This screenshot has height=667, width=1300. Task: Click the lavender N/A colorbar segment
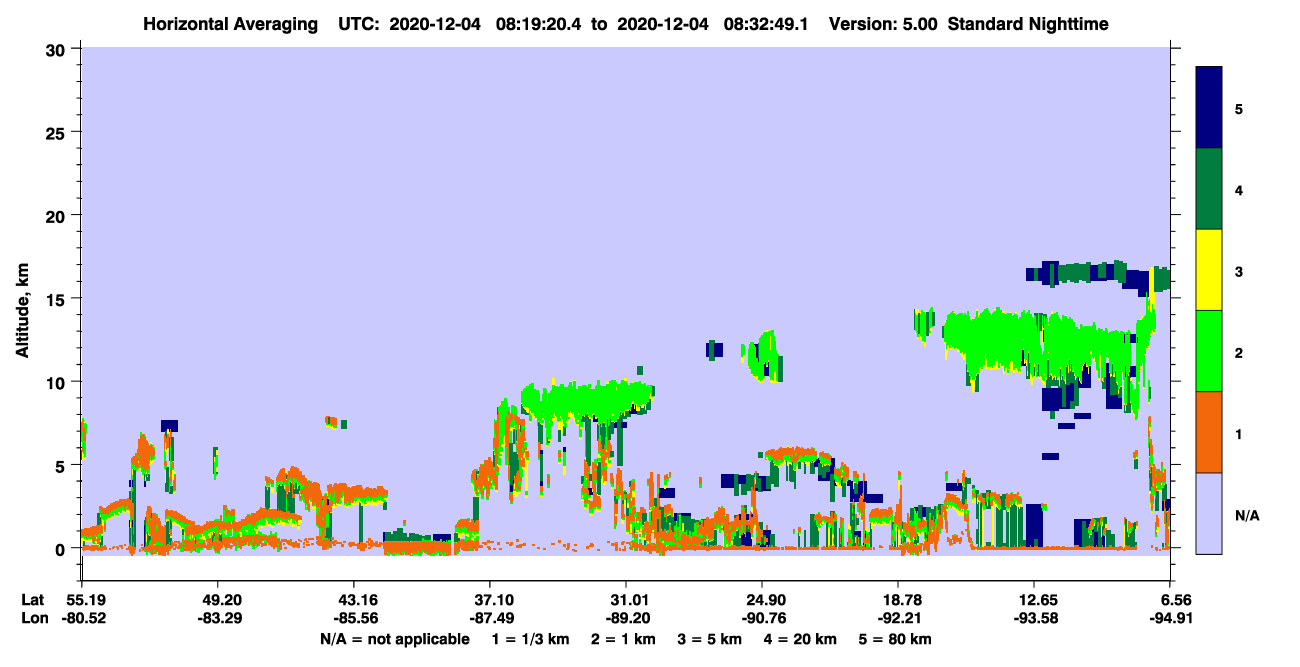1209,513
